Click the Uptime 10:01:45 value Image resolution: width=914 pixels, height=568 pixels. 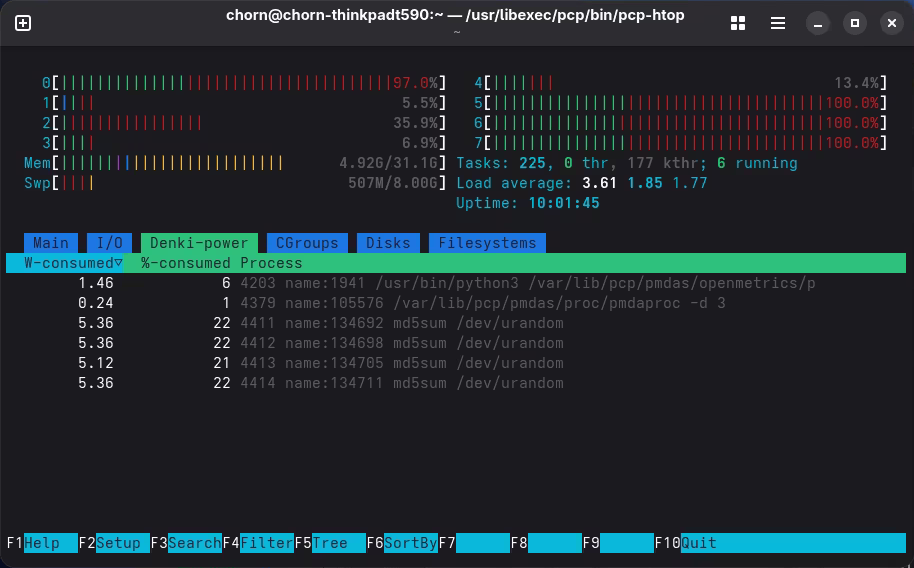click(564, 203)
